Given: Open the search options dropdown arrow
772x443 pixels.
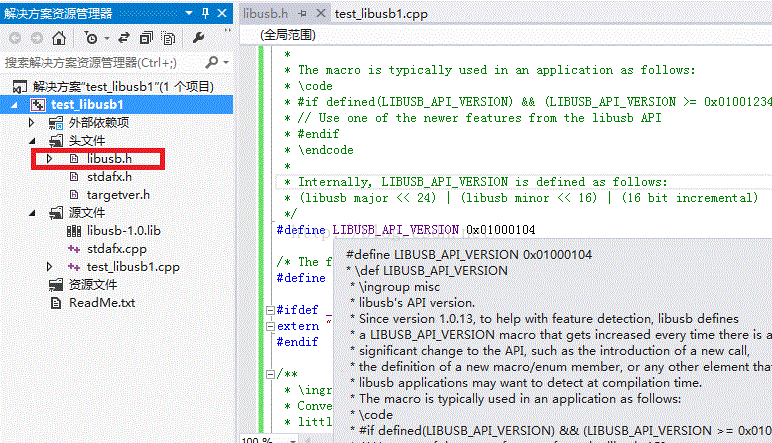Looking at the screenshot, I should (226, 63).
